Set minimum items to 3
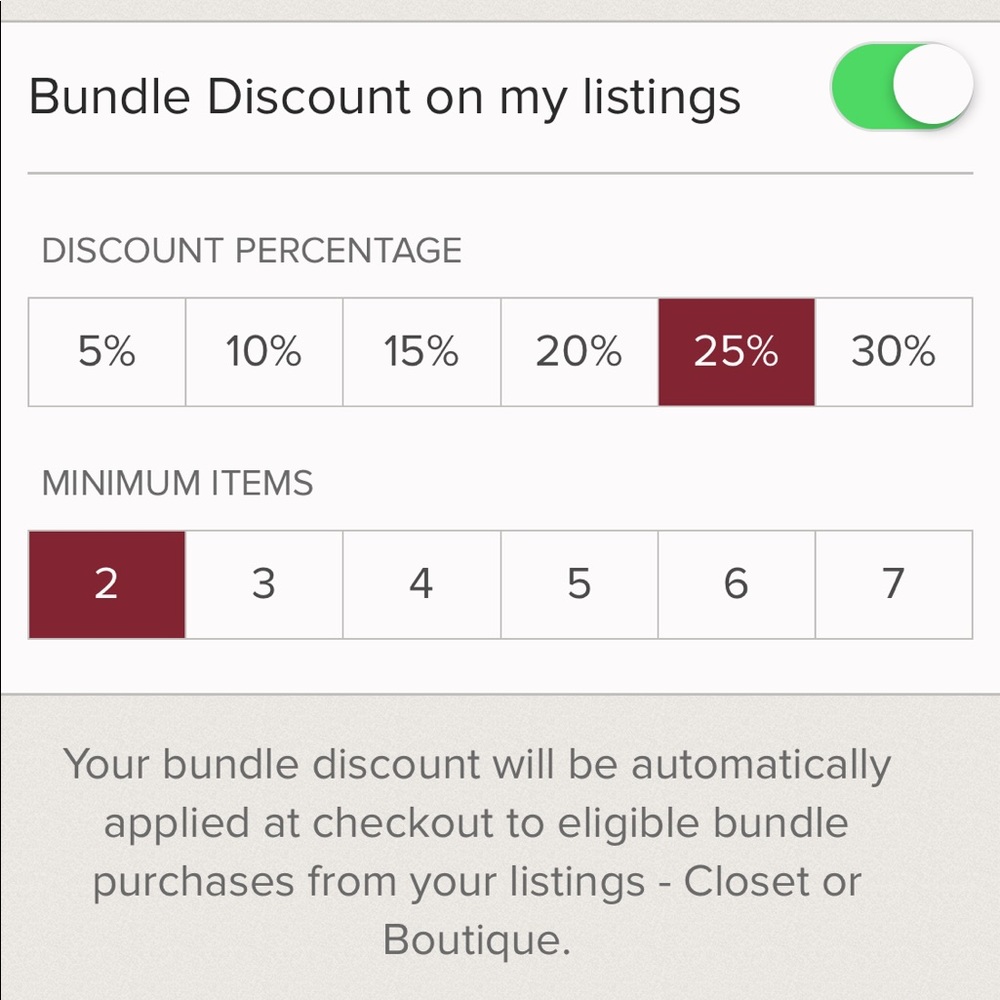Screen dimensions: 1000x1000 coord(263,584)
